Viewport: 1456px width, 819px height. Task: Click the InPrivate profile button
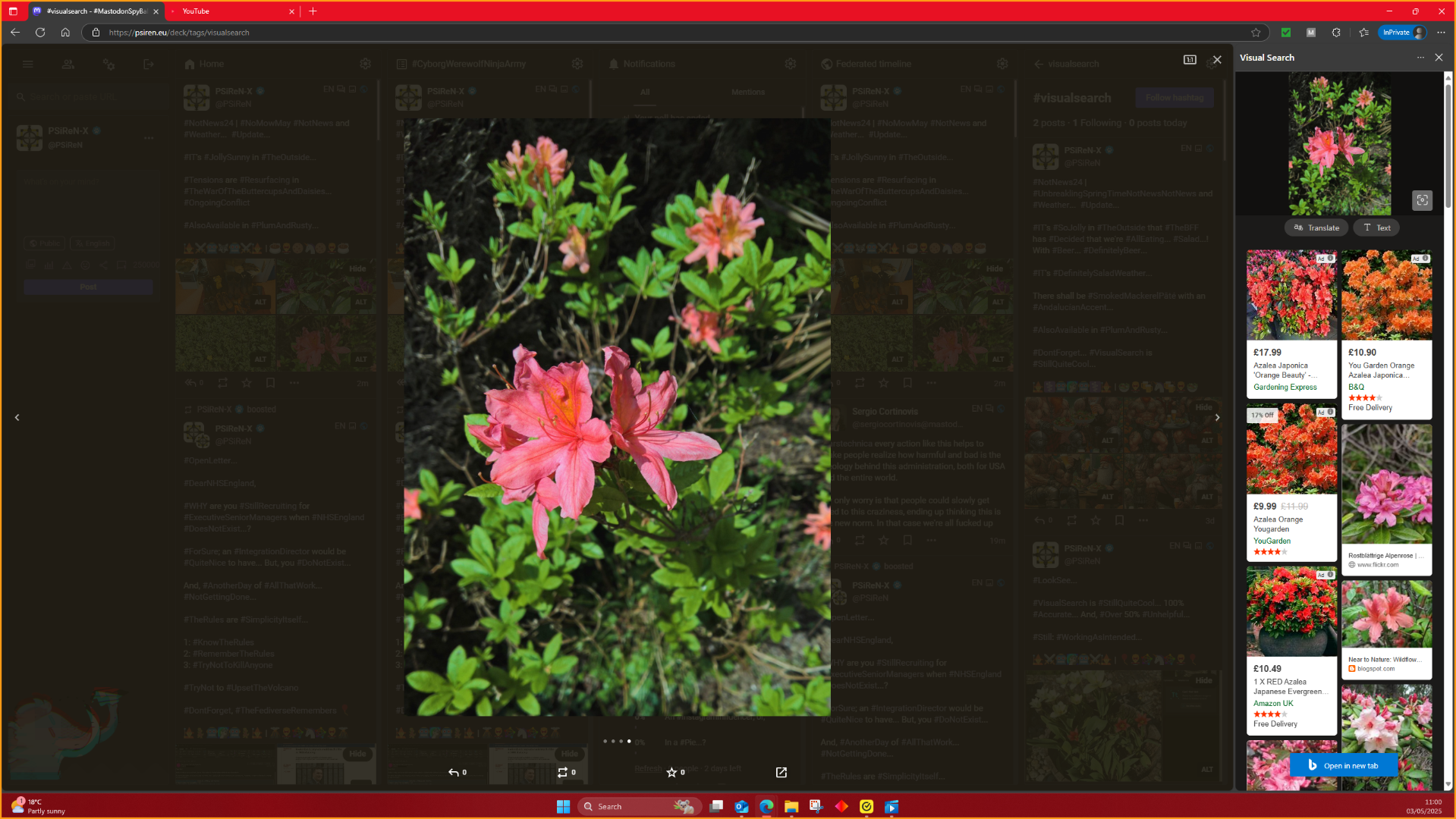pos(1403,33)
